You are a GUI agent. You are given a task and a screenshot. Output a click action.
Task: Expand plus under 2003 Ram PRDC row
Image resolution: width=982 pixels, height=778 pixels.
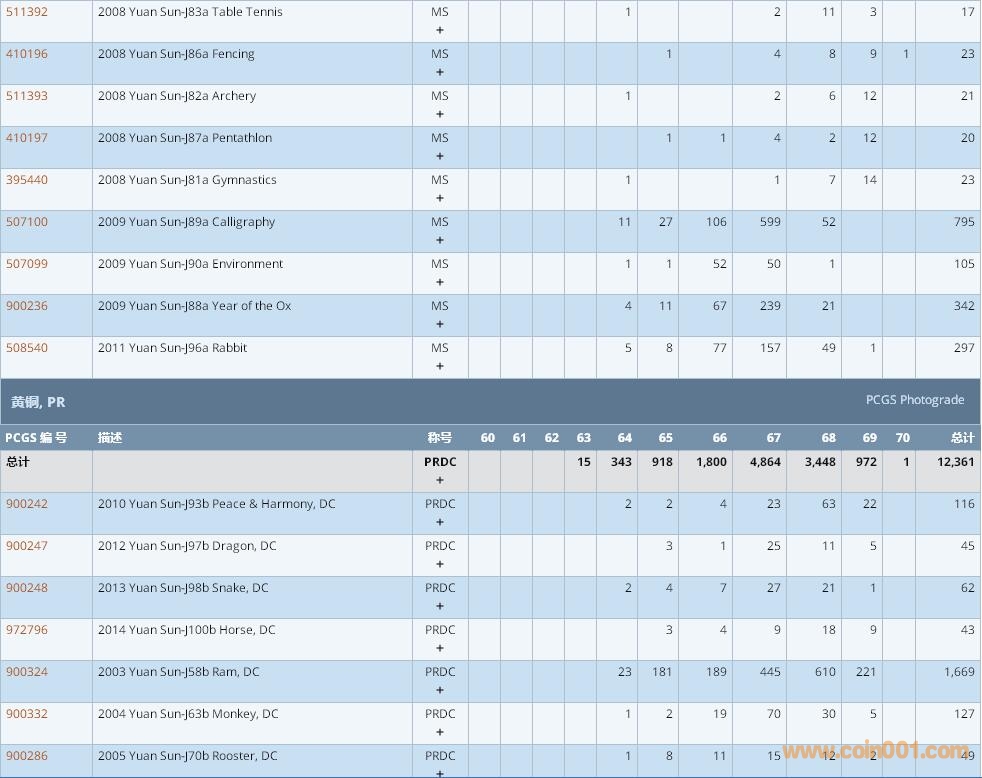[x=440, y=691]
